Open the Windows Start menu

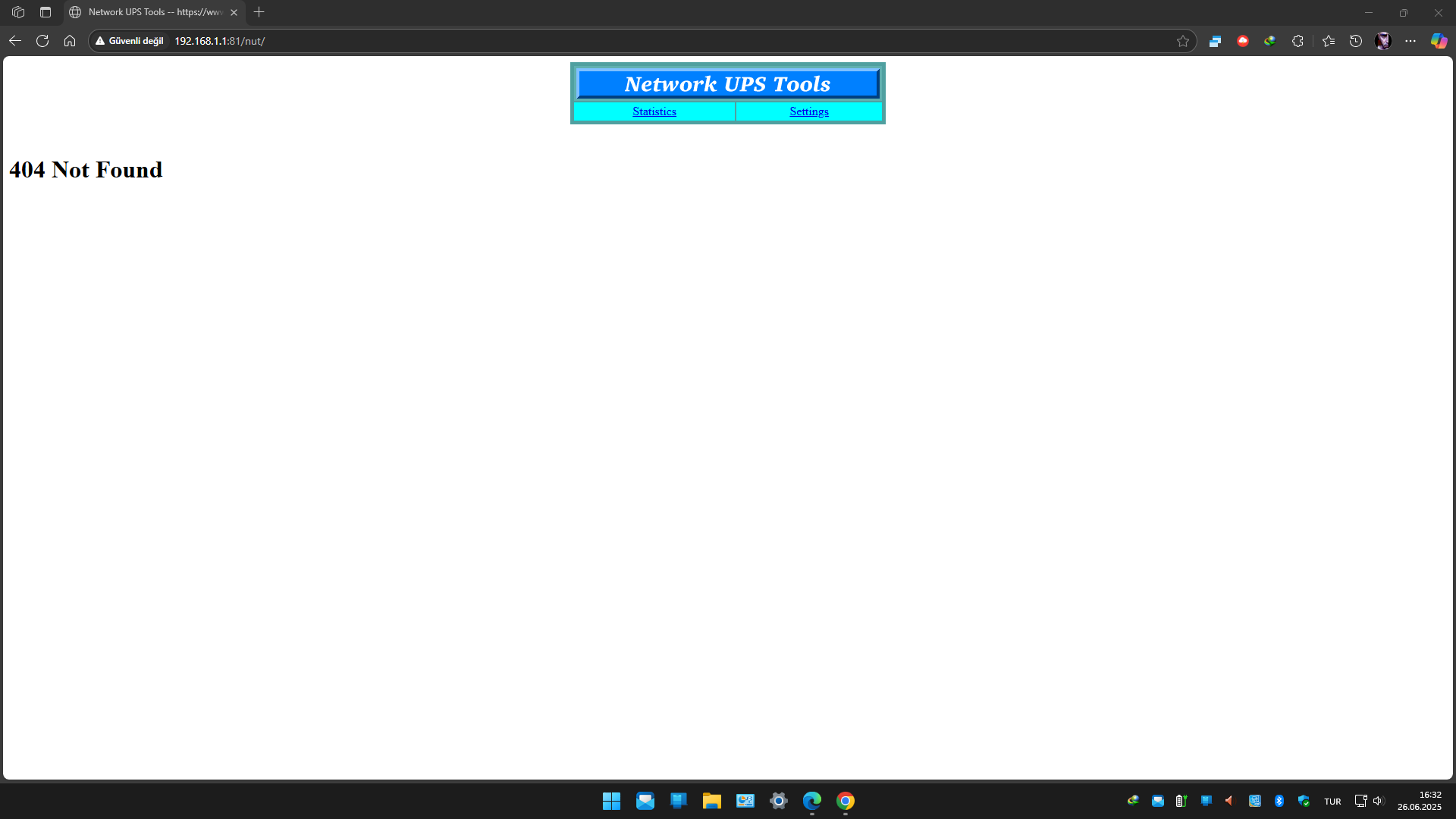pyautogui.click(x=611, y=801)
